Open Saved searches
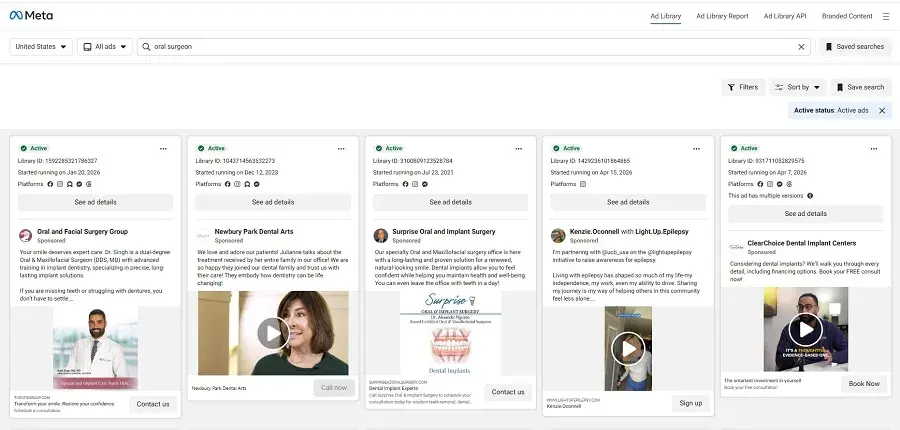Screen dimensions: 900x430 (855, 47)
